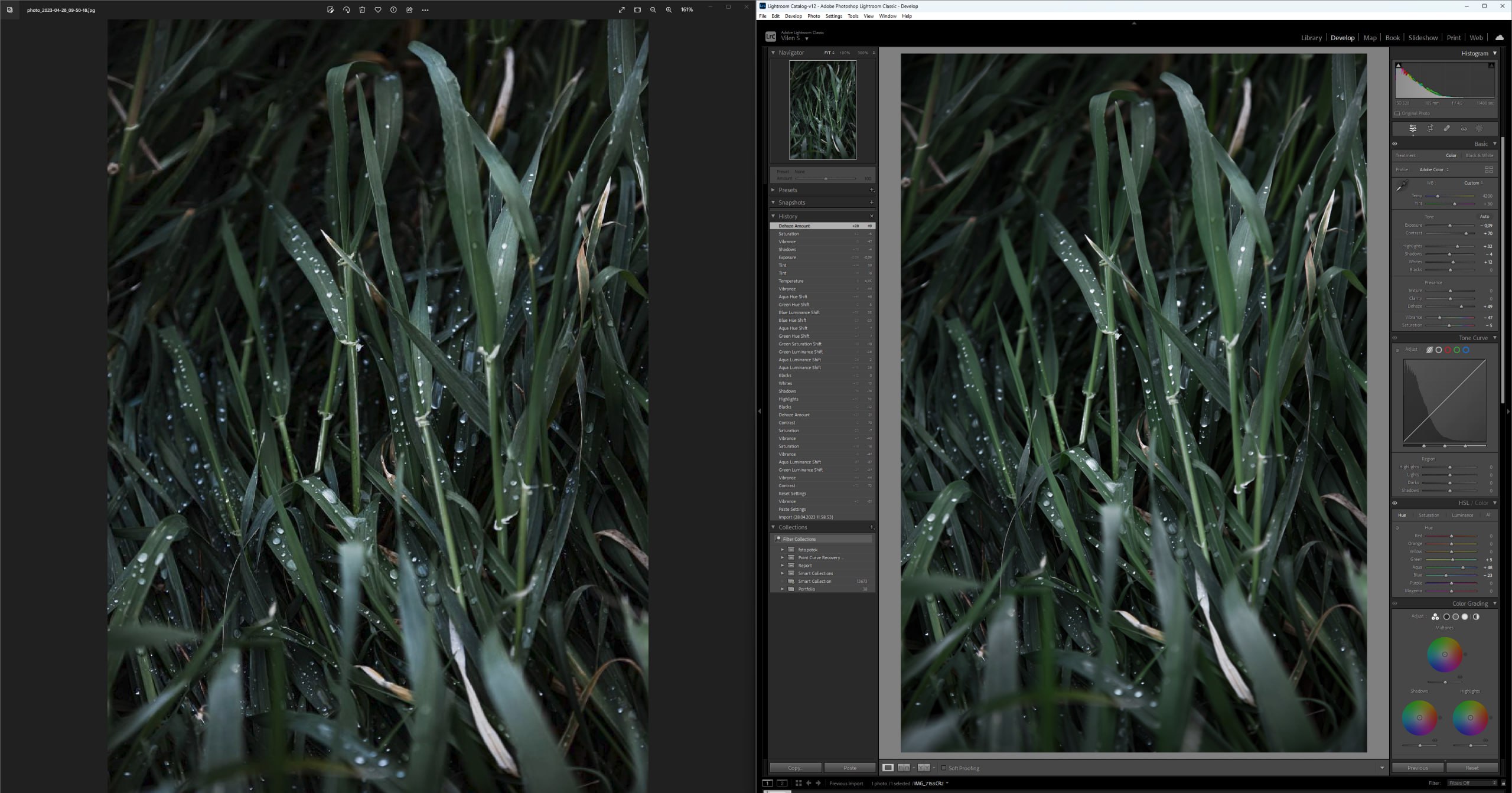Select the Crop Overlay tool

[x=1430, y=129]
